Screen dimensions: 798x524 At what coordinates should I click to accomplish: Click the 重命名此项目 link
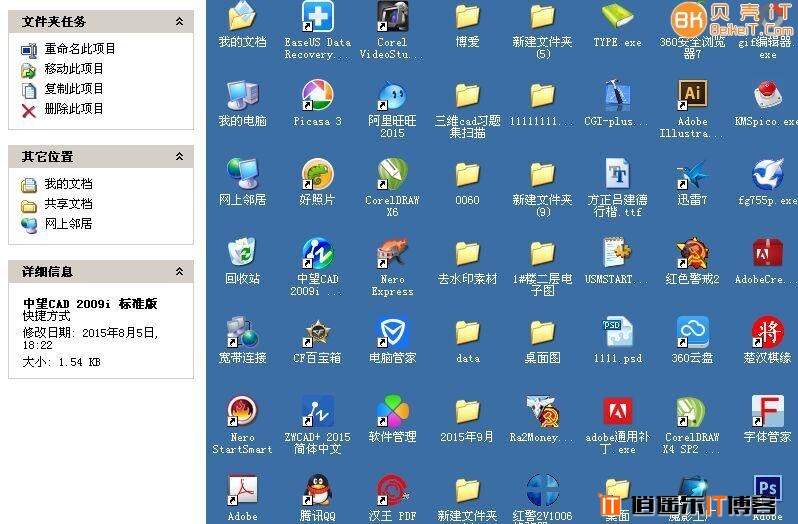point(80,49)
